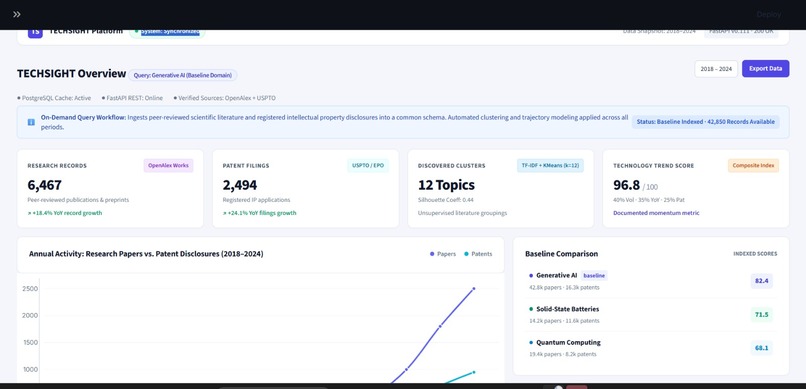Toggle Papers series in chart legend
Viewport: 806px width, 389px height.
443,254
